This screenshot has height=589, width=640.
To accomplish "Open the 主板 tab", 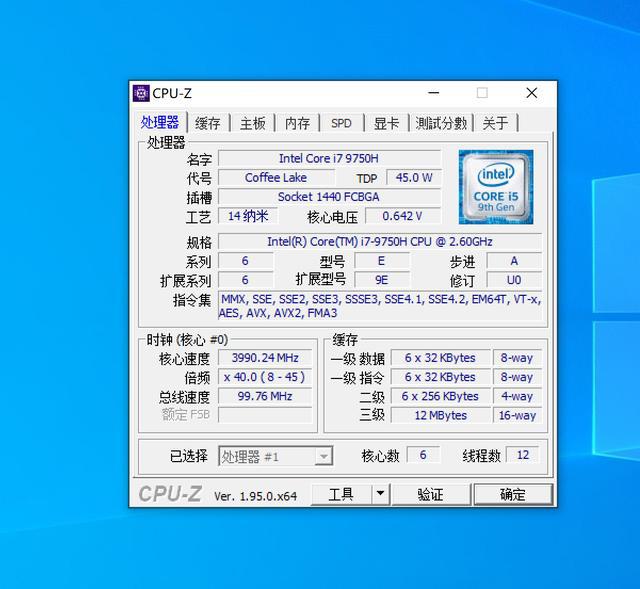I will pos(253,123).
